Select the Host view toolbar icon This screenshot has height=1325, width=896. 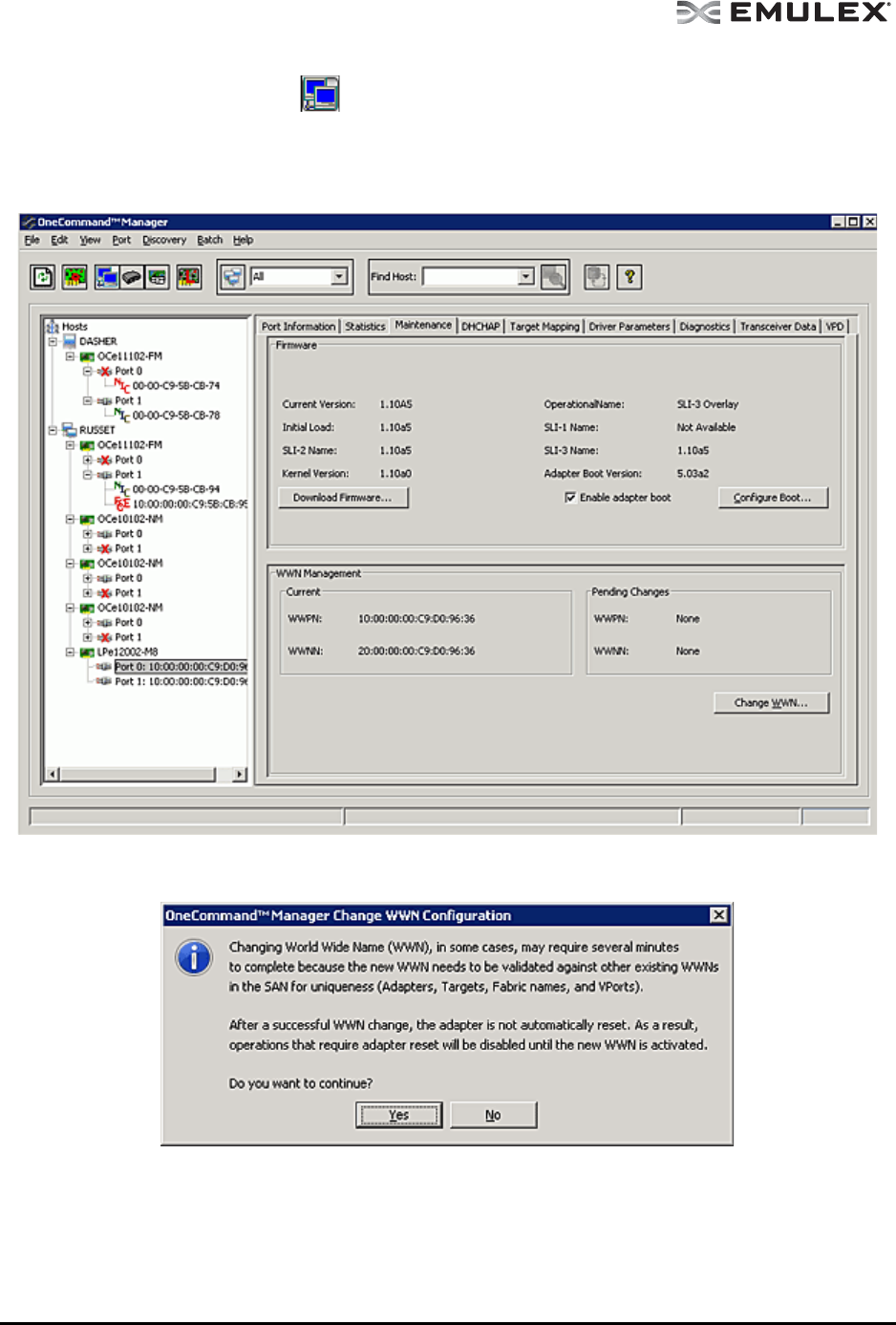pyautogui.click(x=106, y=277)
